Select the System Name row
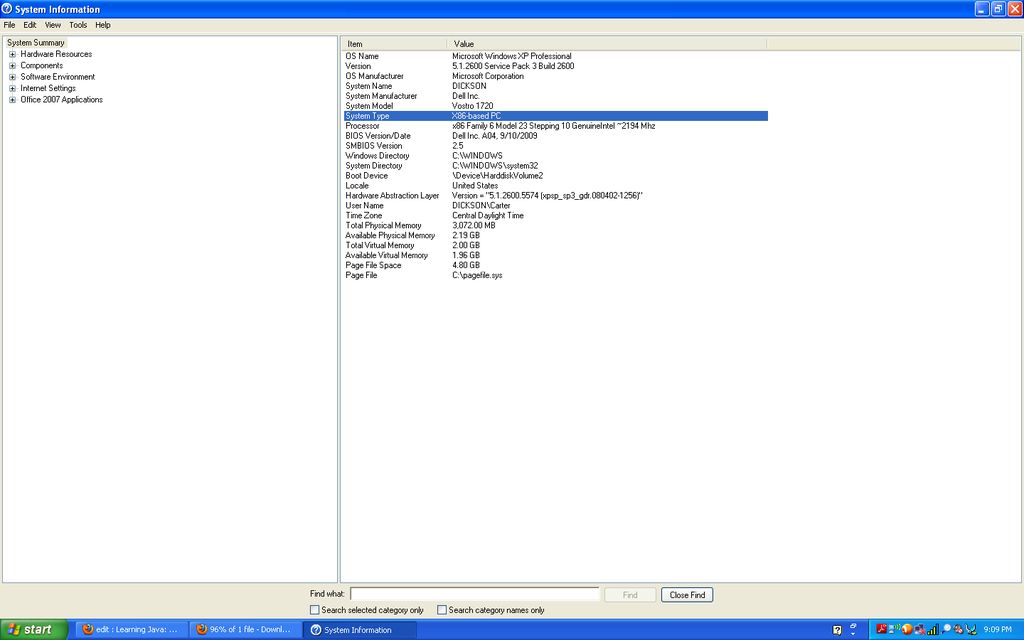Viewport: 1024px width, 640px height. (x=556, y=86)
